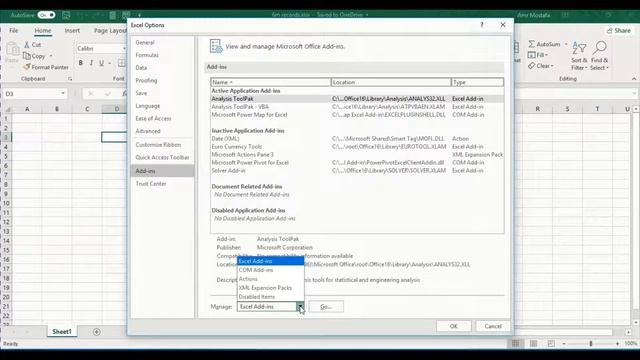Select the Solver Add-in row
The height and width of the screenshot is (360, 640).
pyautogui.click(x=357, y=171)
